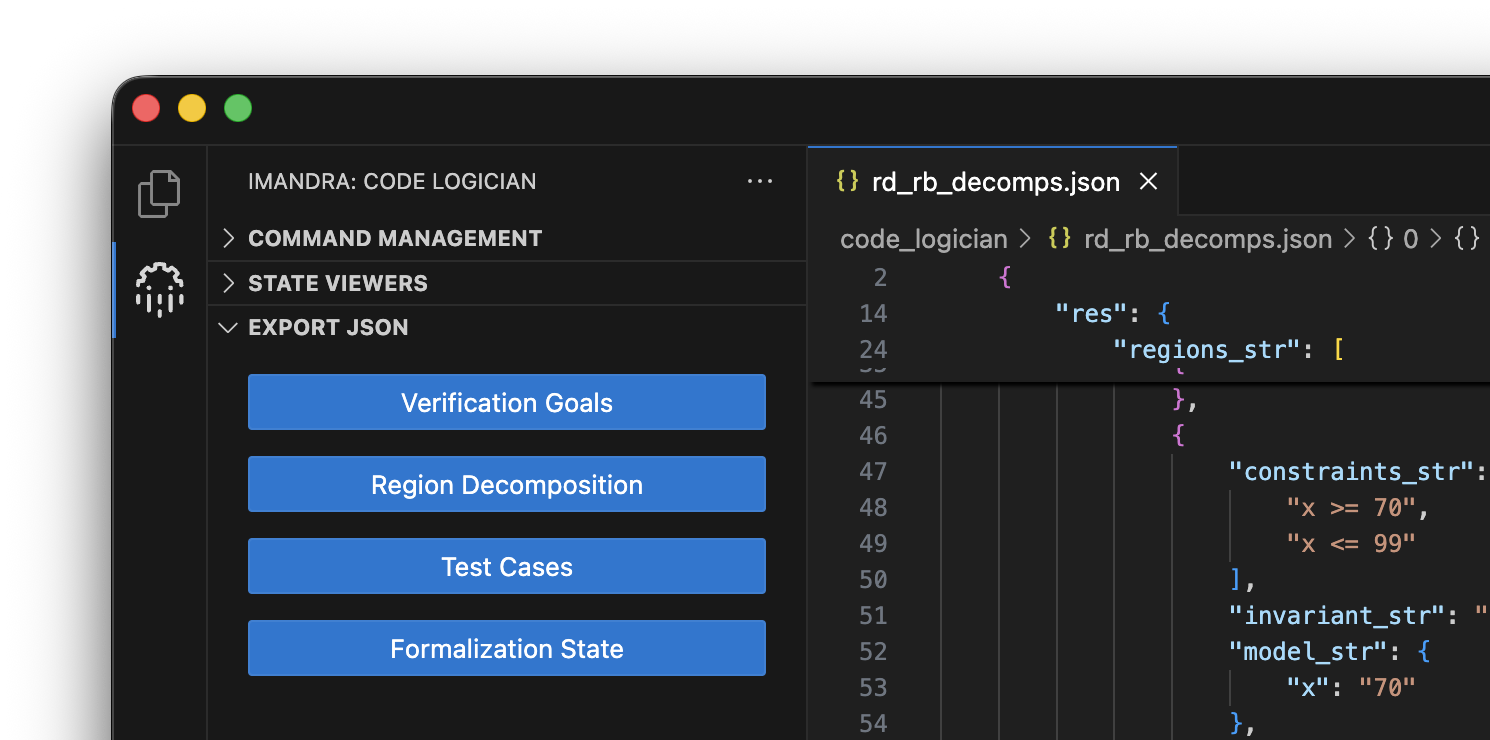Screen dimensions: 1490x740
Task: Click the Test Cases export button
Action: click(x=506, y=566)
